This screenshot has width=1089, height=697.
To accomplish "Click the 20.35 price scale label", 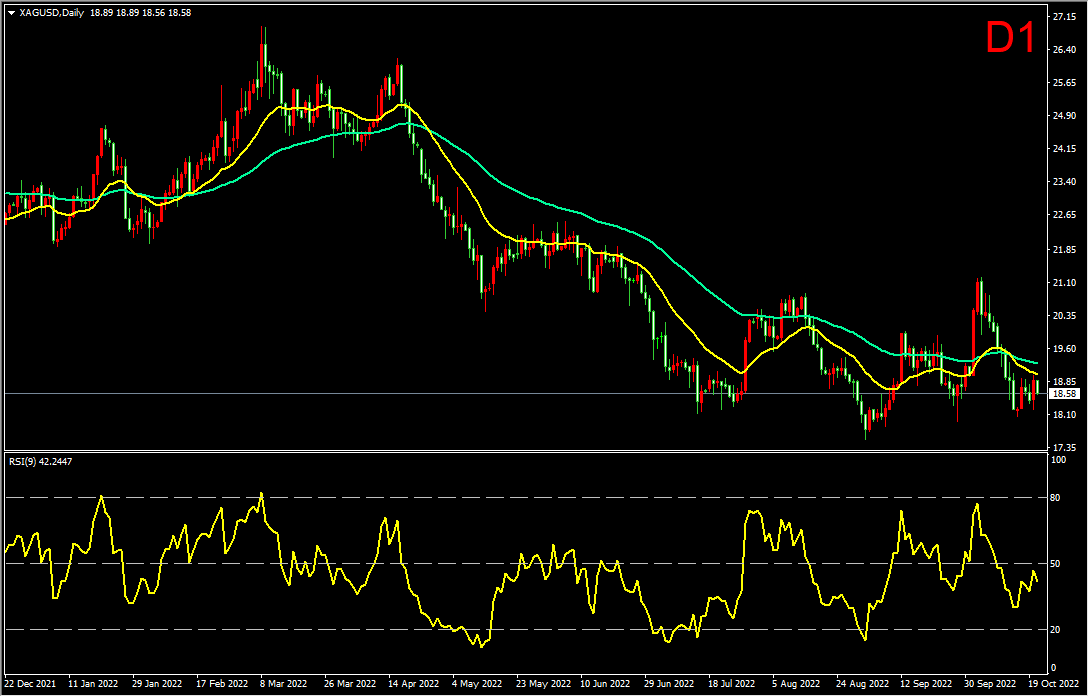I will [x=1065, y=316].
